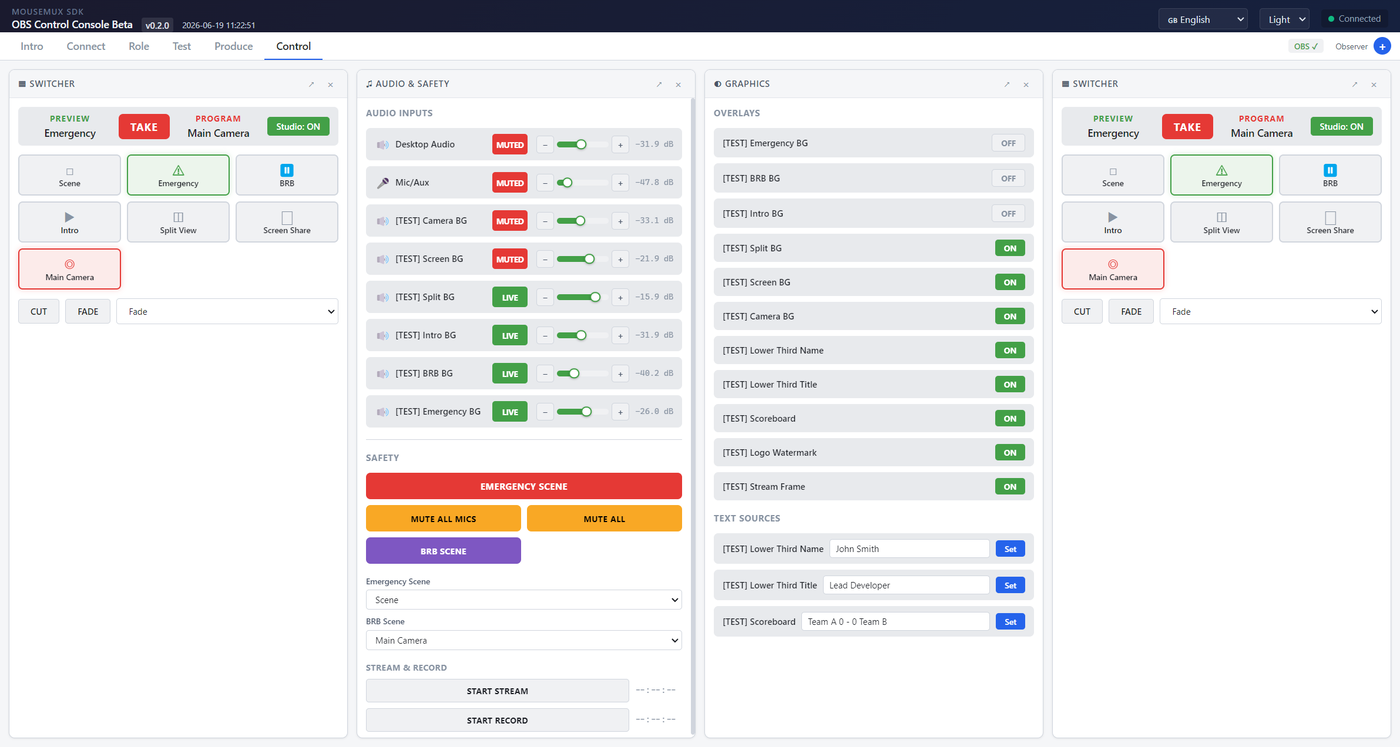Increase [TEST] Emergency BG volume with plus

620,412
